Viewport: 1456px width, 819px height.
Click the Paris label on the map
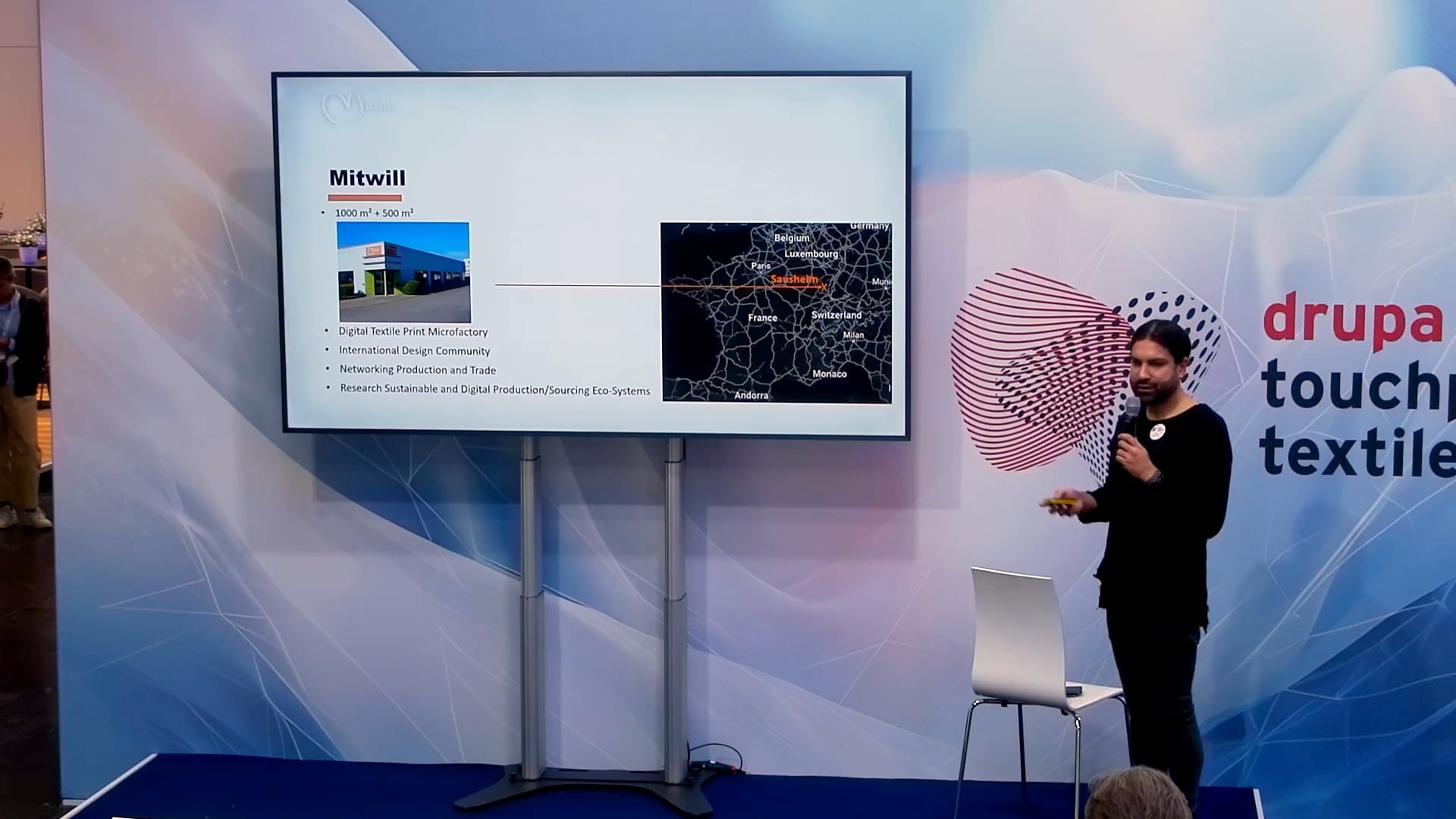(761, 266)
